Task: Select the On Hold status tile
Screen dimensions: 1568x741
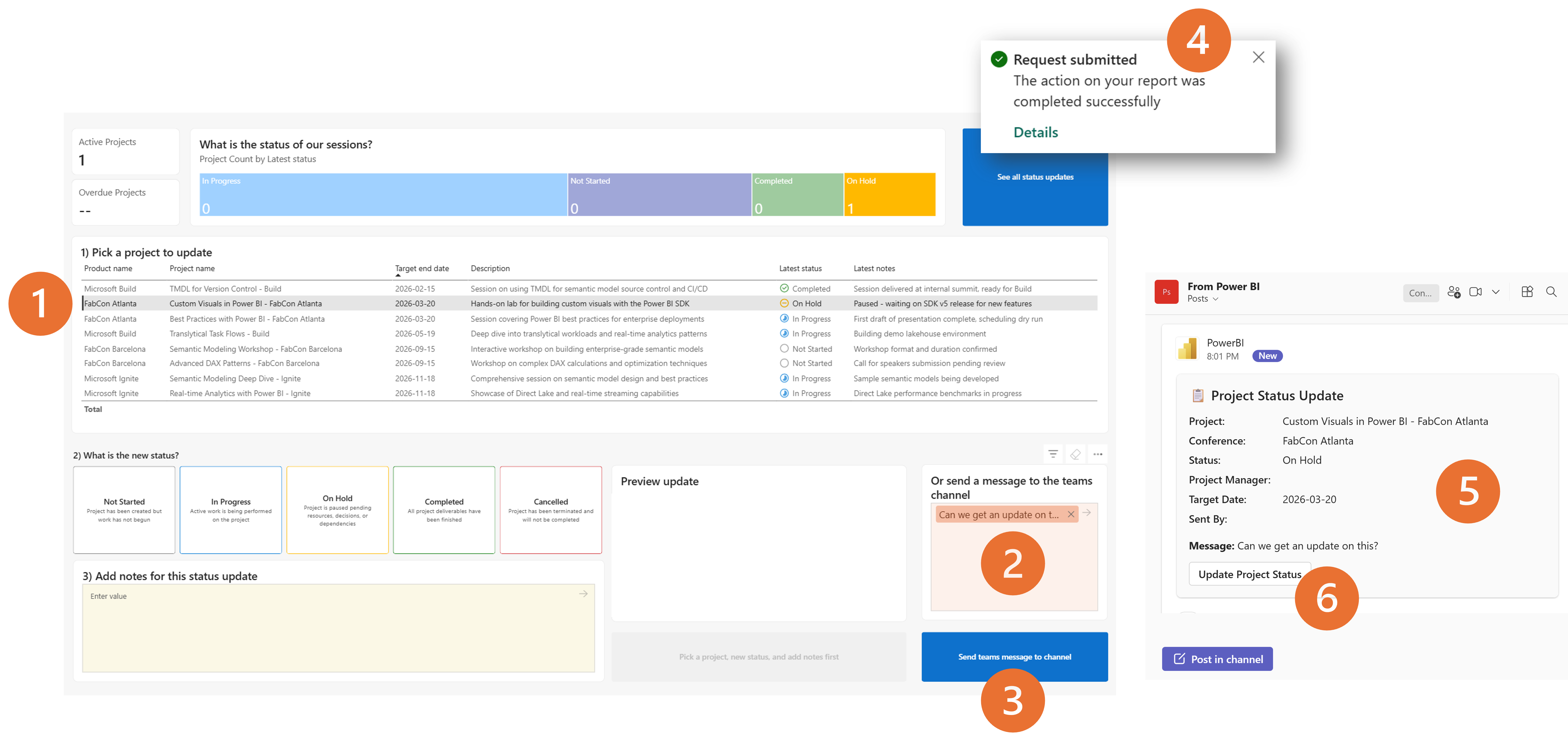Action: (337, 510)
